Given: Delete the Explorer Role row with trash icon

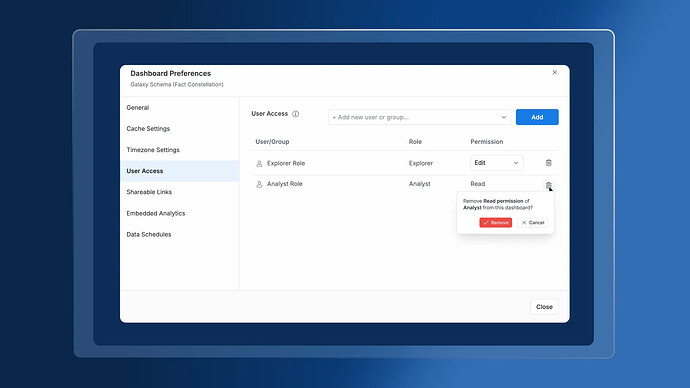Looking at the screenshot, I should [x=548, y=163].
